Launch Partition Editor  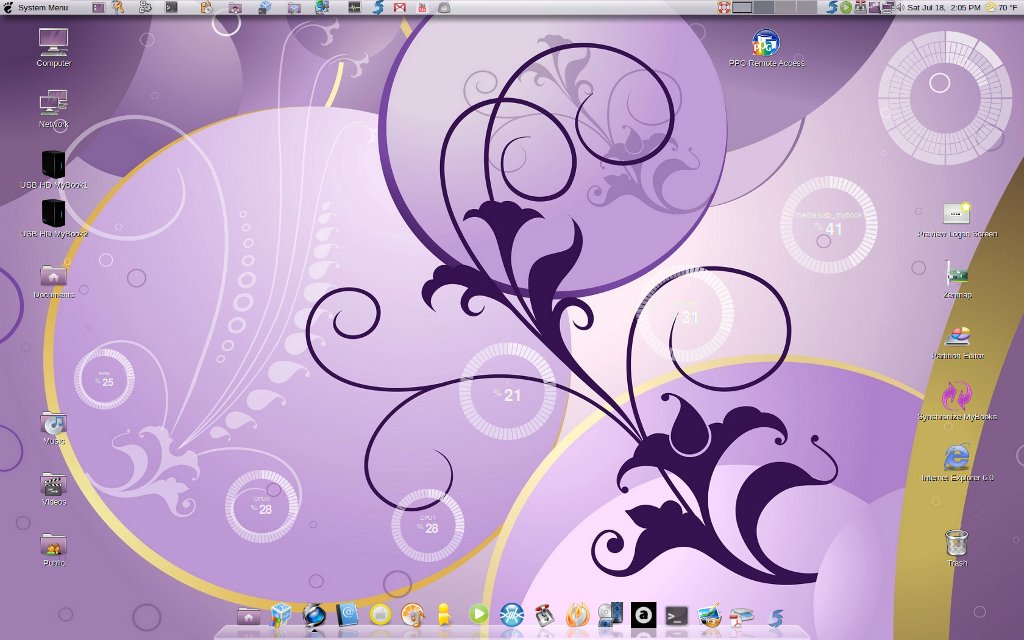pyautogui.click(x=957, y=342)
